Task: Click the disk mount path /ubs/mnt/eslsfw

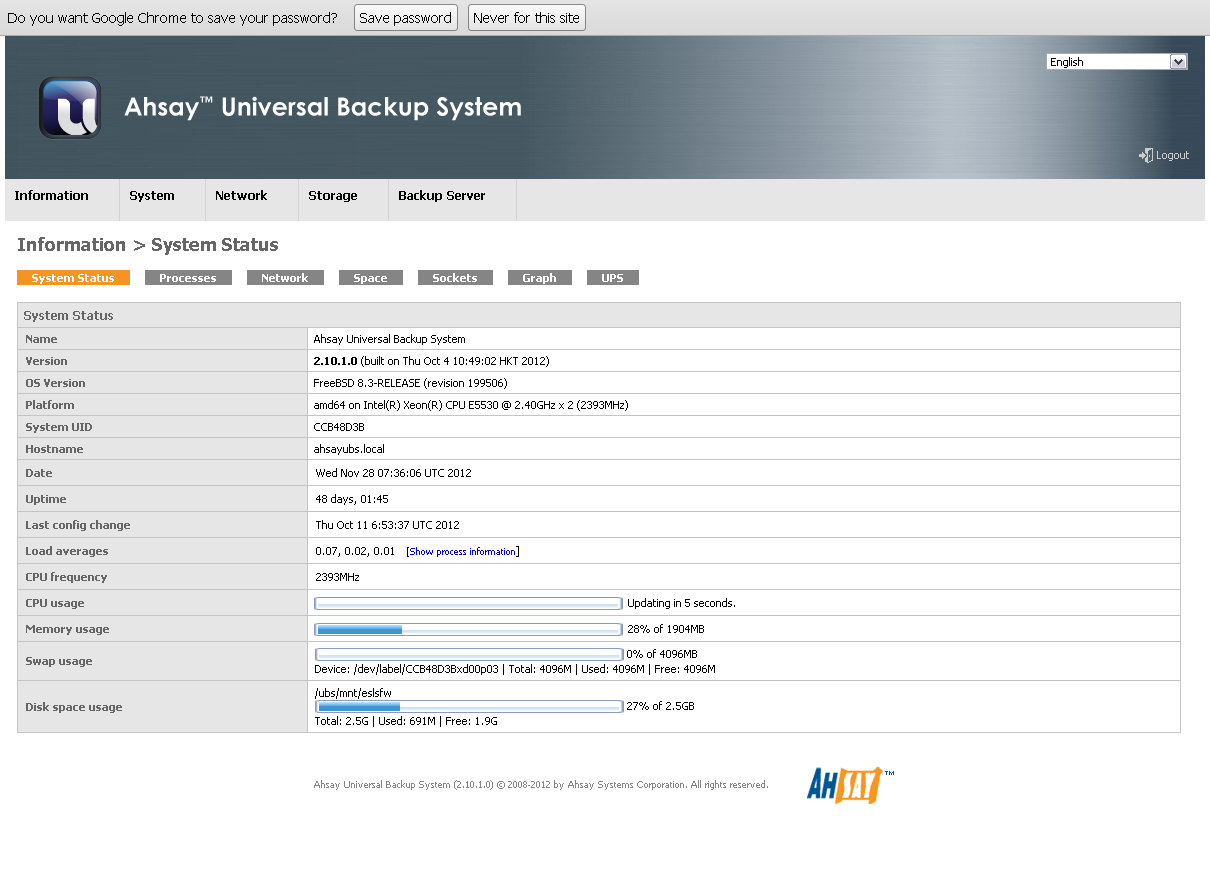Action: click(x=353, y=693)
